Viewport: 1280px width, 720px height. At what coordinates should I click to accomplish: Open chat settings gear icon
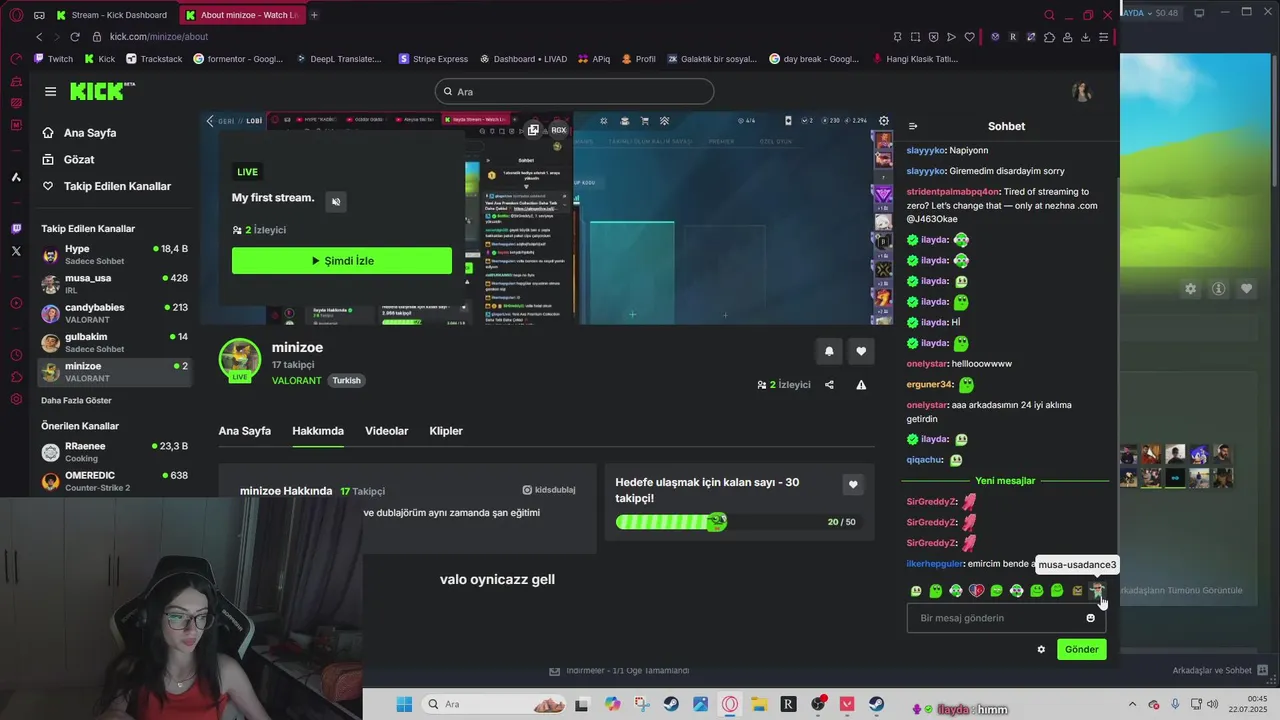point(1041,649)
